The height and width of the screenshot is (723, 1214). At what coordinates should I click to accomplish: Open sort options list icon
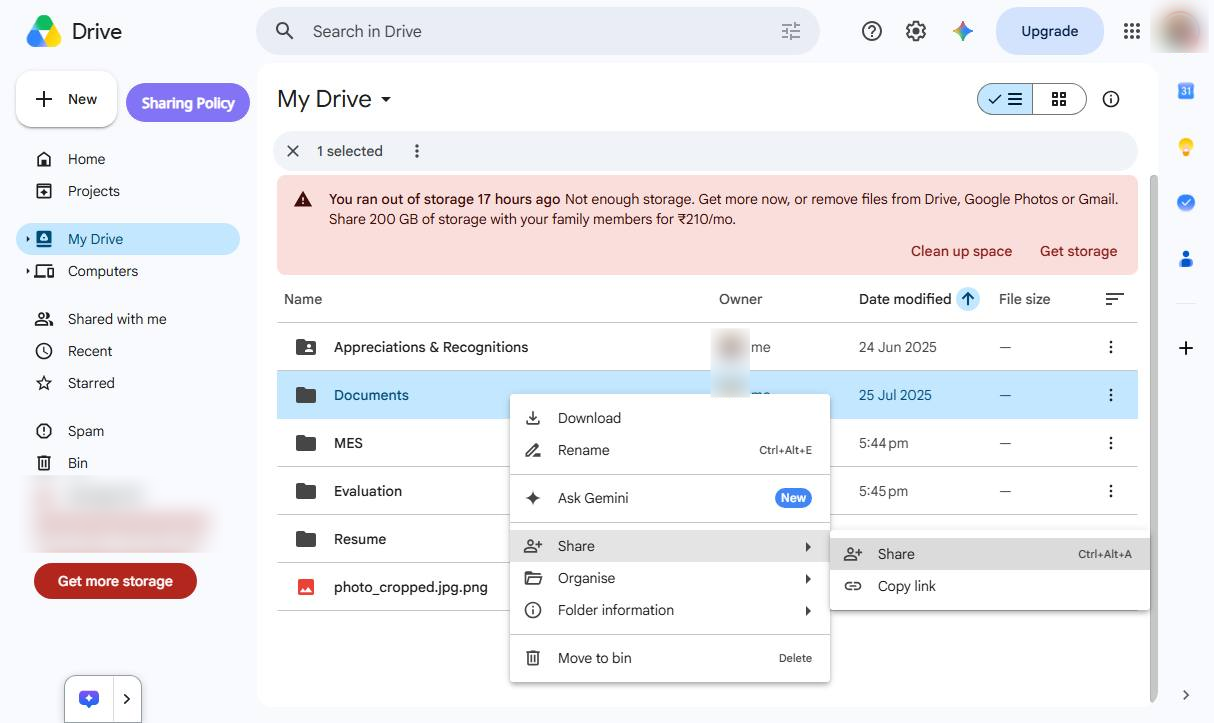click(x=1114, y=299)
